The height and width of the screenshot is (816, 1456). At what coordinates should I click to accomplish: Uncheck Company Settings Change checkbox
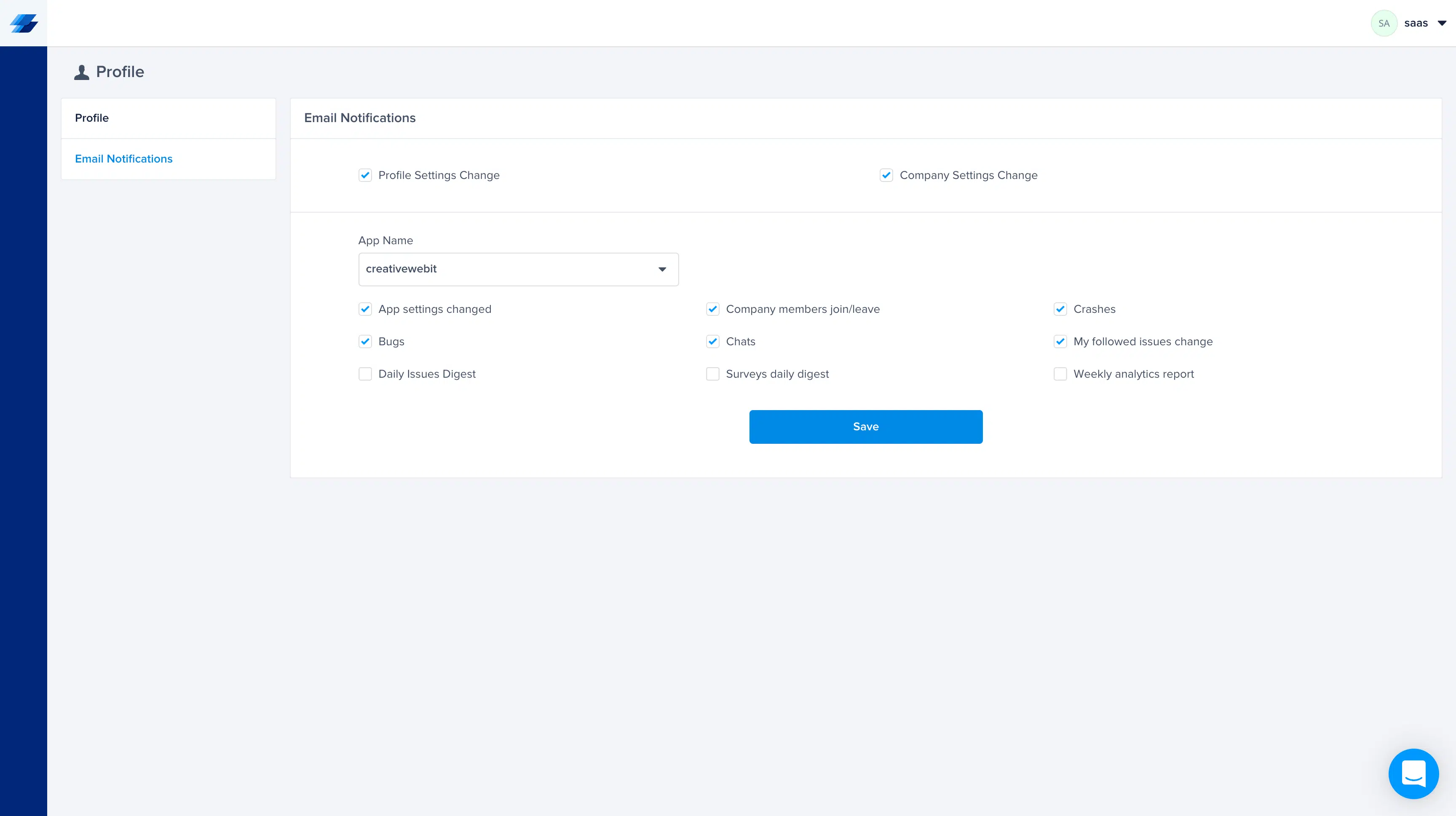(886, 175)
